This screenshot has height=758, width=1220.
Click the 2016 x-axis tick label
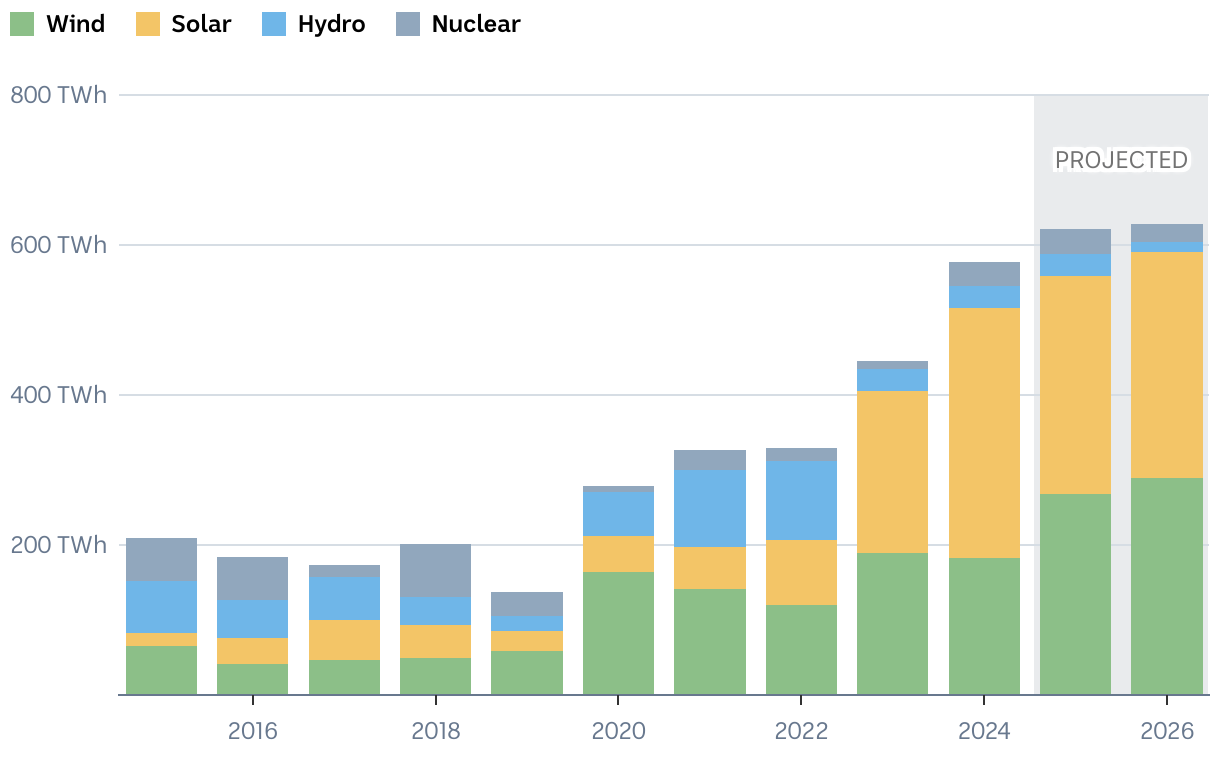pyautogui.click(x=253, y=731)
